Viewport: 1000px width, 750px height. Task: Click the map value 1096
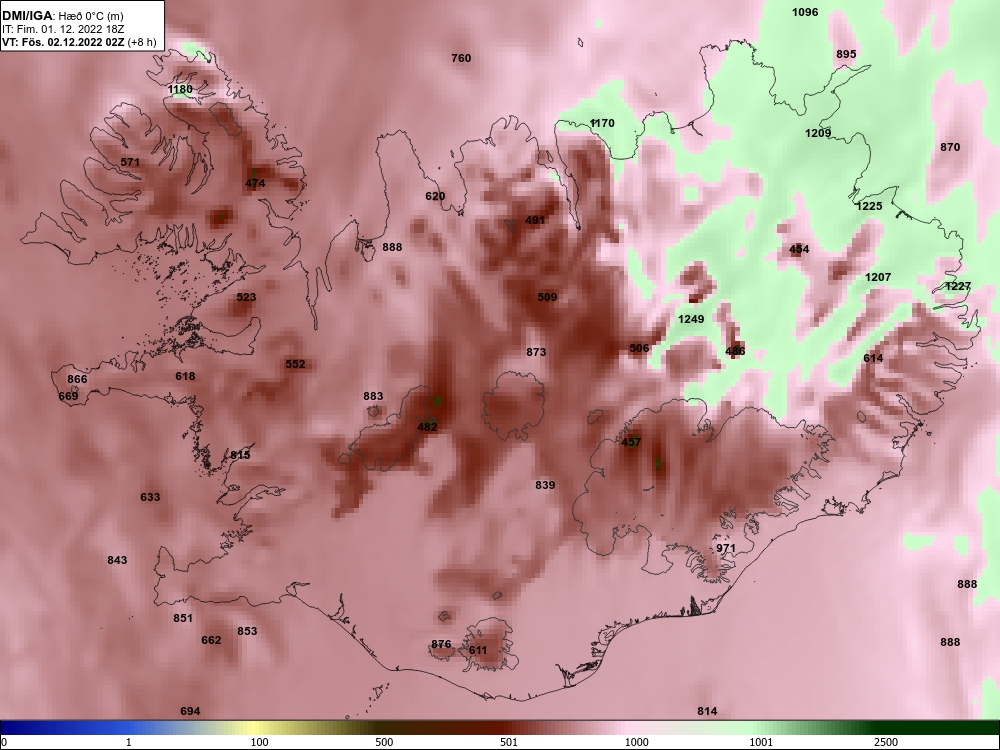pyautogui.click(x=805, y=12)
